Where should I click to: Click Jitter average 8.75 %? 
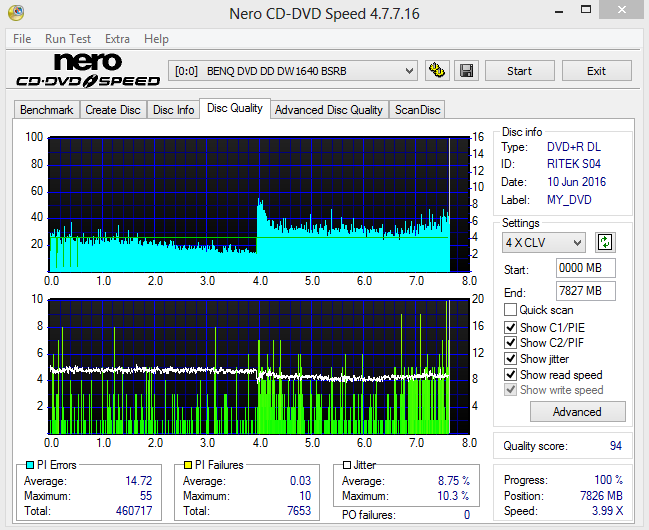tap(454, 481)
